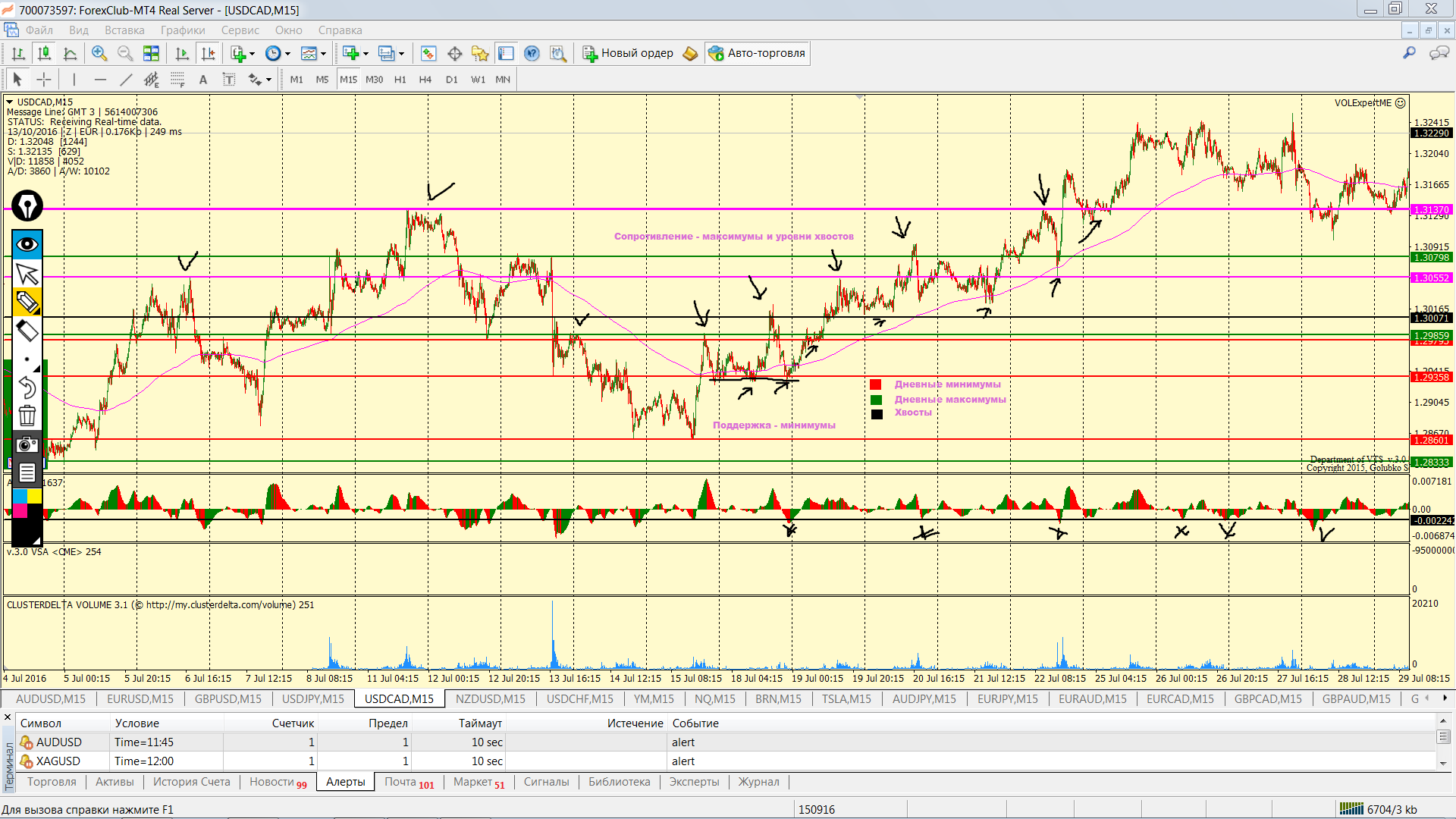Zoom in on the chart
This screenshot has height=819, width=1456.
(x=99, y=53)
